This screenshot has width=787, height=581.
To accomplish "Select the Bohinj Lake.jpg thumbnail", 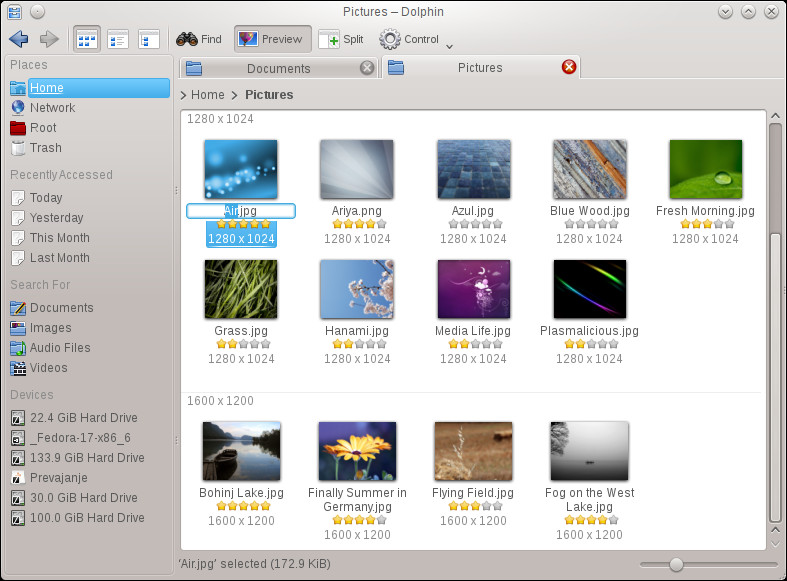I will pyautogui.click(x=241, y=451).
